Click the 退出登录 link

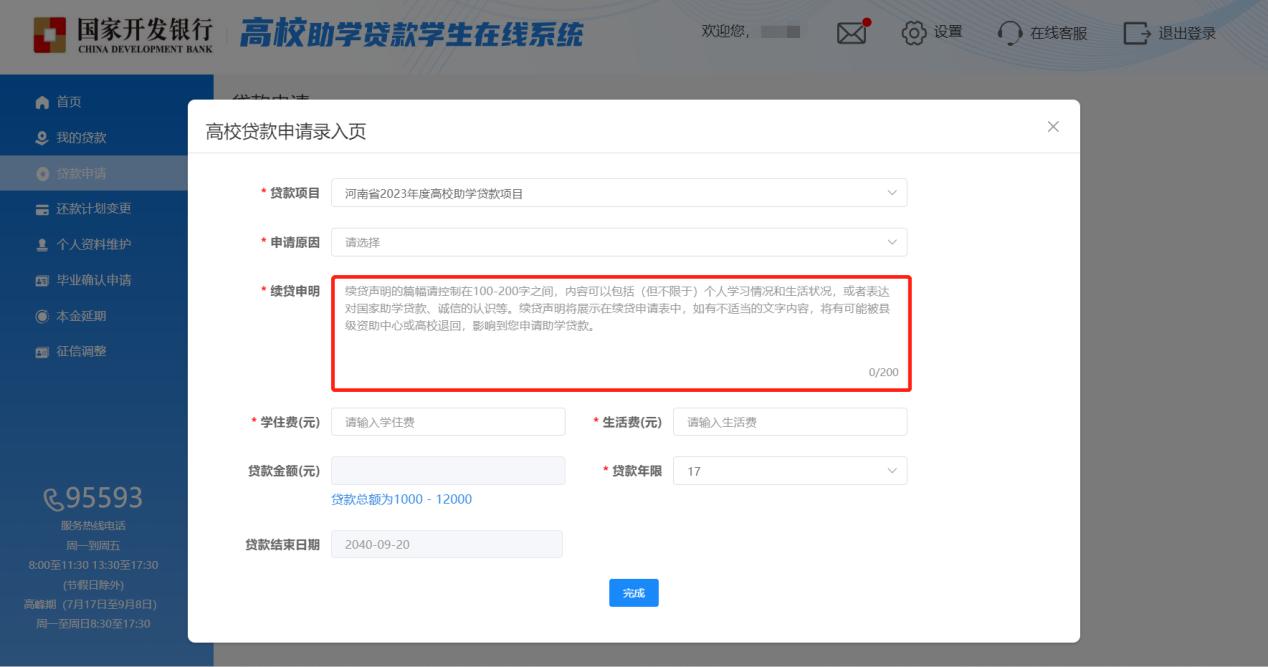coord(1187,33)
